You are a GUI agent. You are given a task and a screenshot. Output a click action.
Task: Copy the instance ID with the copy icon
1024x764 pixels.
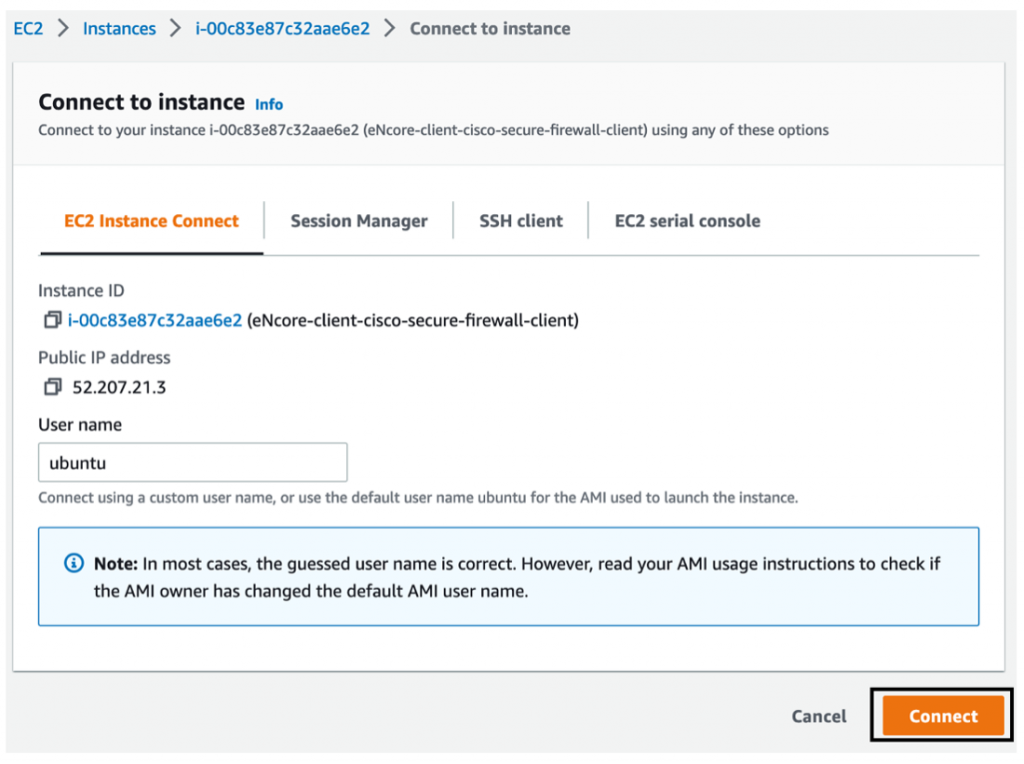[52, 321]
